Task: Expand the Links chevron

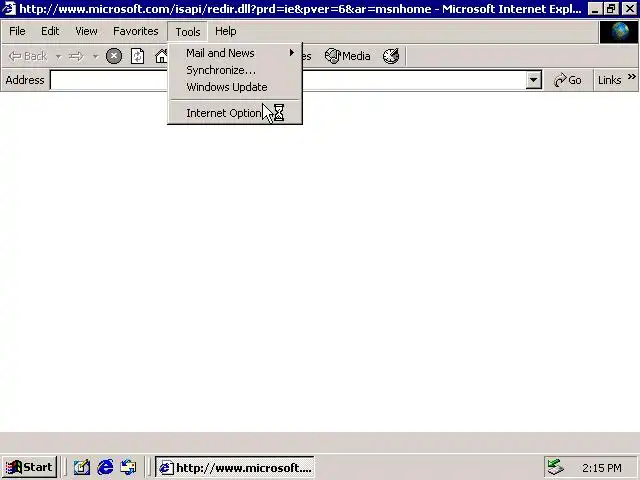Action: (x=631, y=77)
